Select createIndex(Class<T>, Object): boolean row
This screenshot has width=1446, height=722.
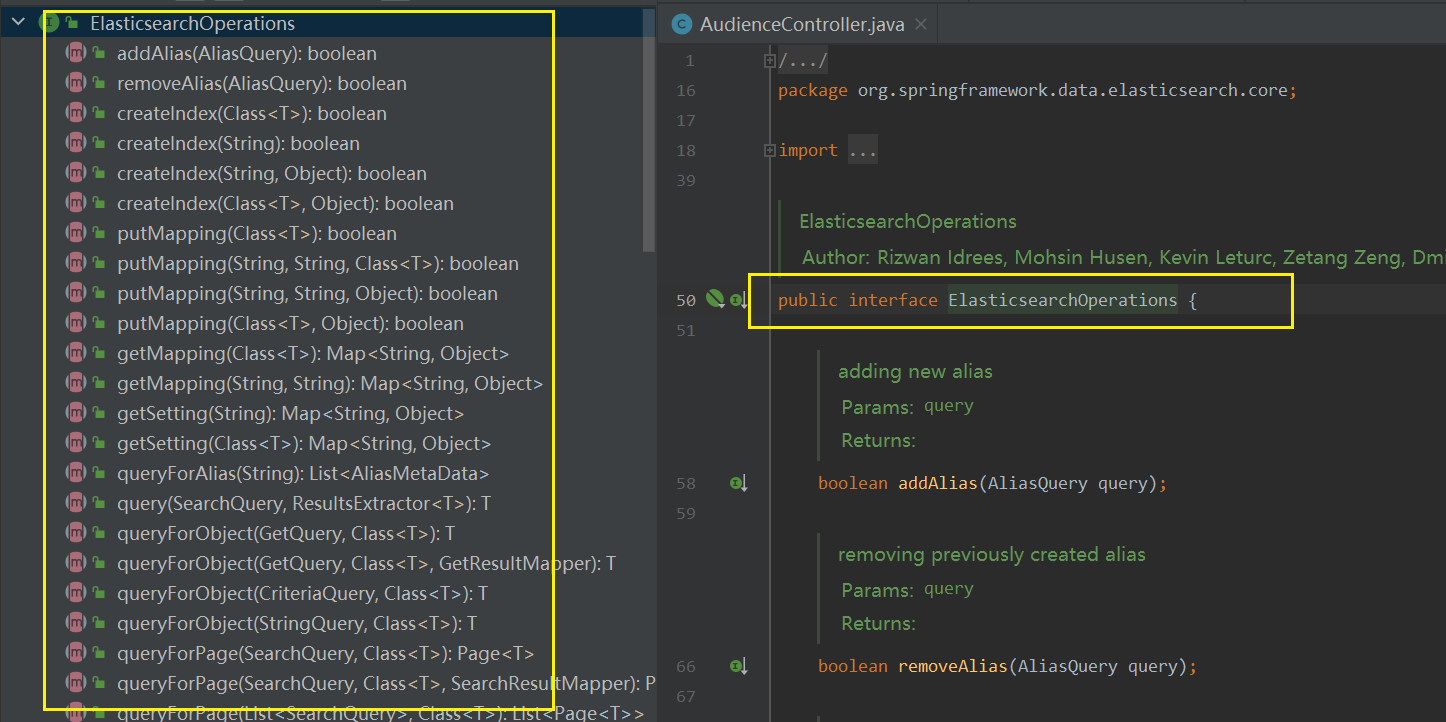tap(285, 203)
